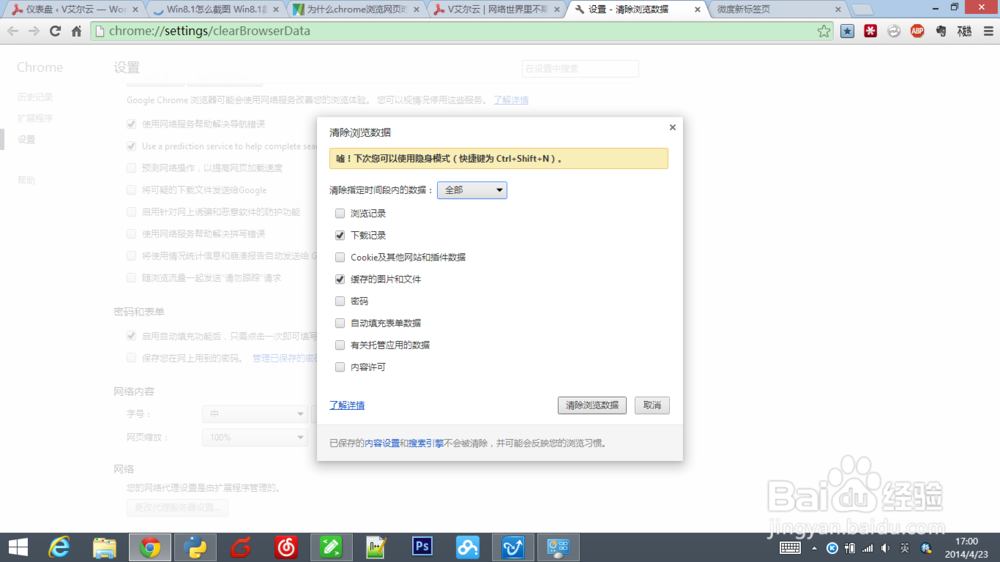Image resolution: width=1000 pixels, height=562 pixels.
Task: Open 帮助 in the settings sidebar
Action: click(26, 181)
